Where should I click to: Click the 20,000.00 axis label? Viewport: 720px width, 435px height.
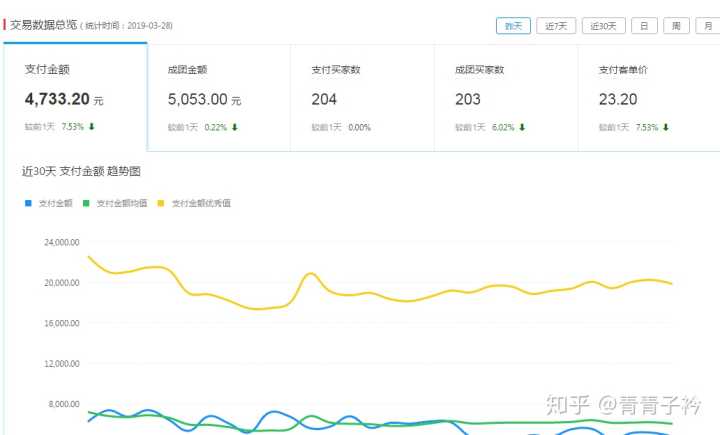tap(62, 282)
